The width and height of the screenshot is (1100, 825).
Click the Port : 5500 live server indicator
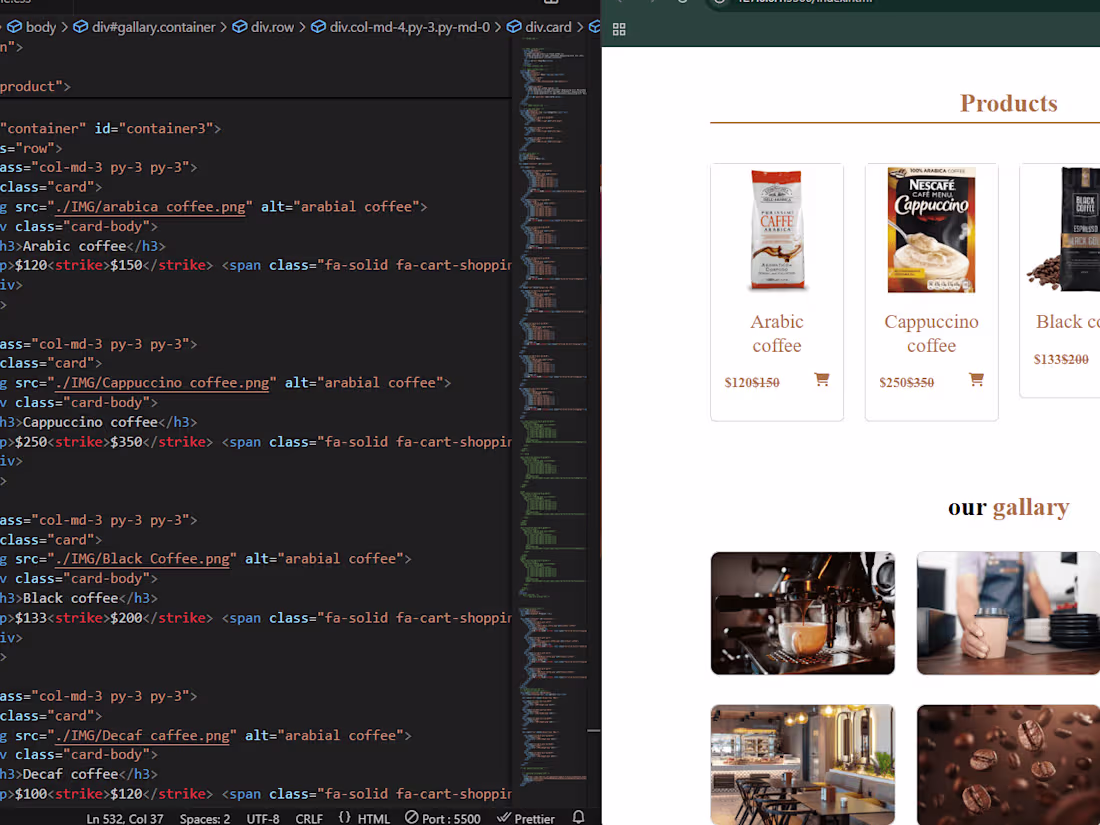pos(443,818)
